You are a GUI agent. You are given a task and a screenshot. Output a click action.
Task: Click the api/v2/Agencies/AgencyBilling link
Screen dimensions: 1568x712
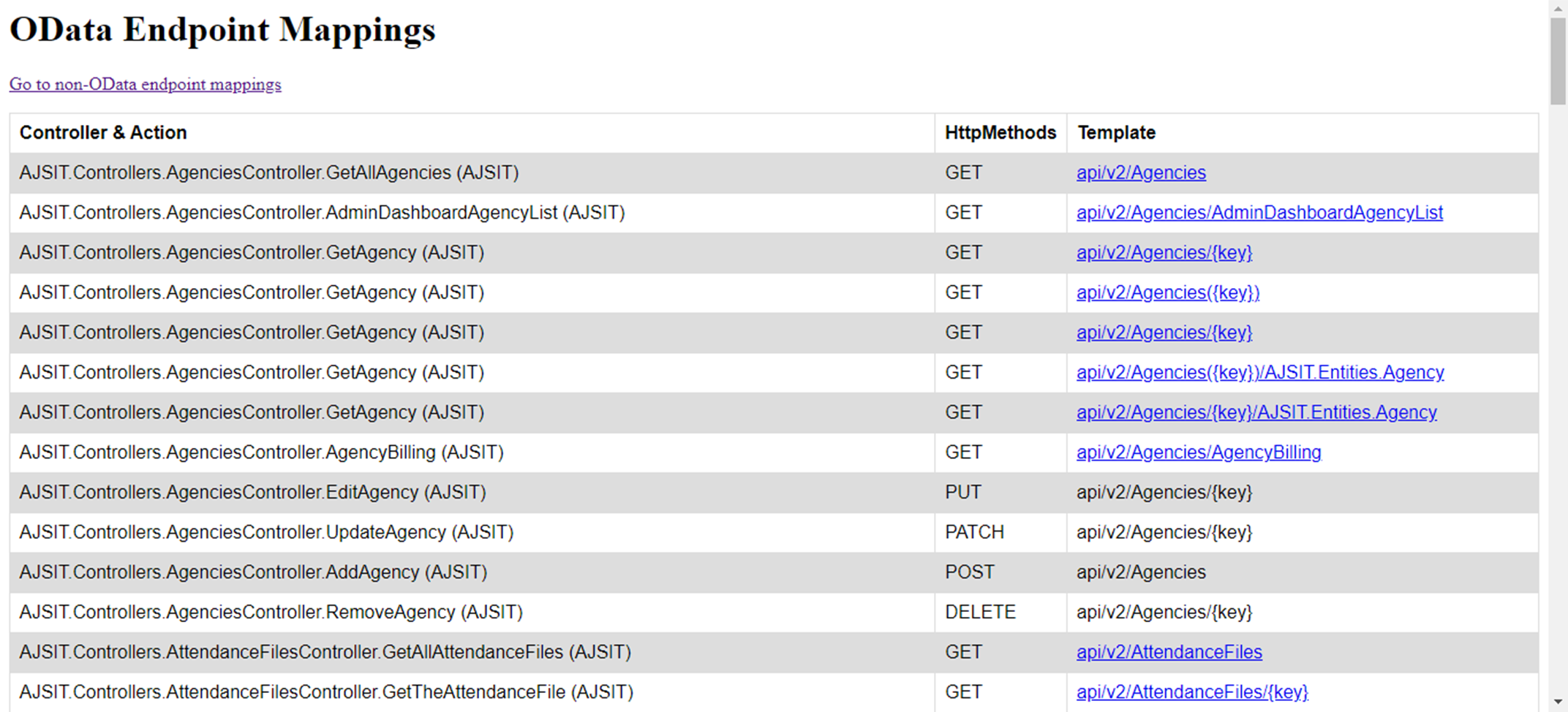[1198, 452]
